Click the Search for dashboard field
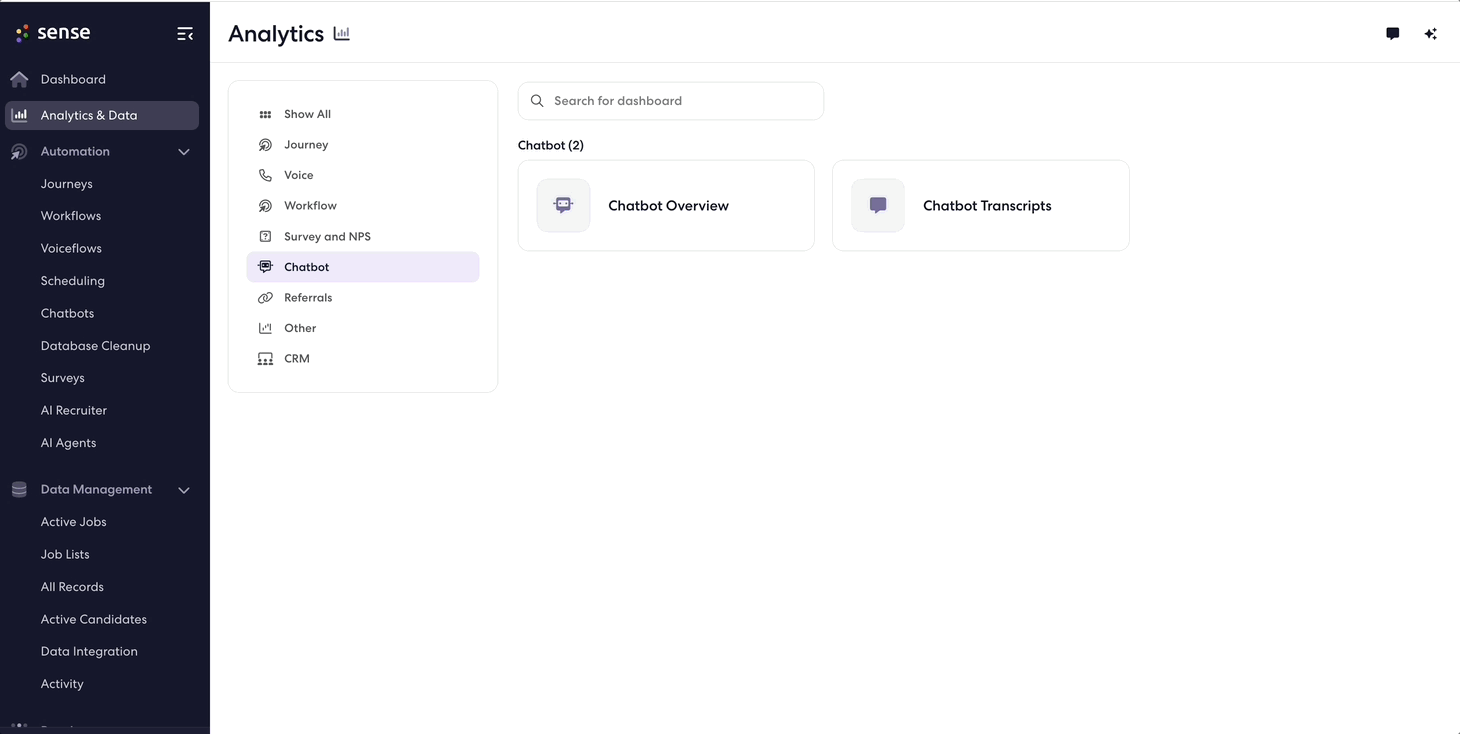1460x734 pixels. point(671,101)
